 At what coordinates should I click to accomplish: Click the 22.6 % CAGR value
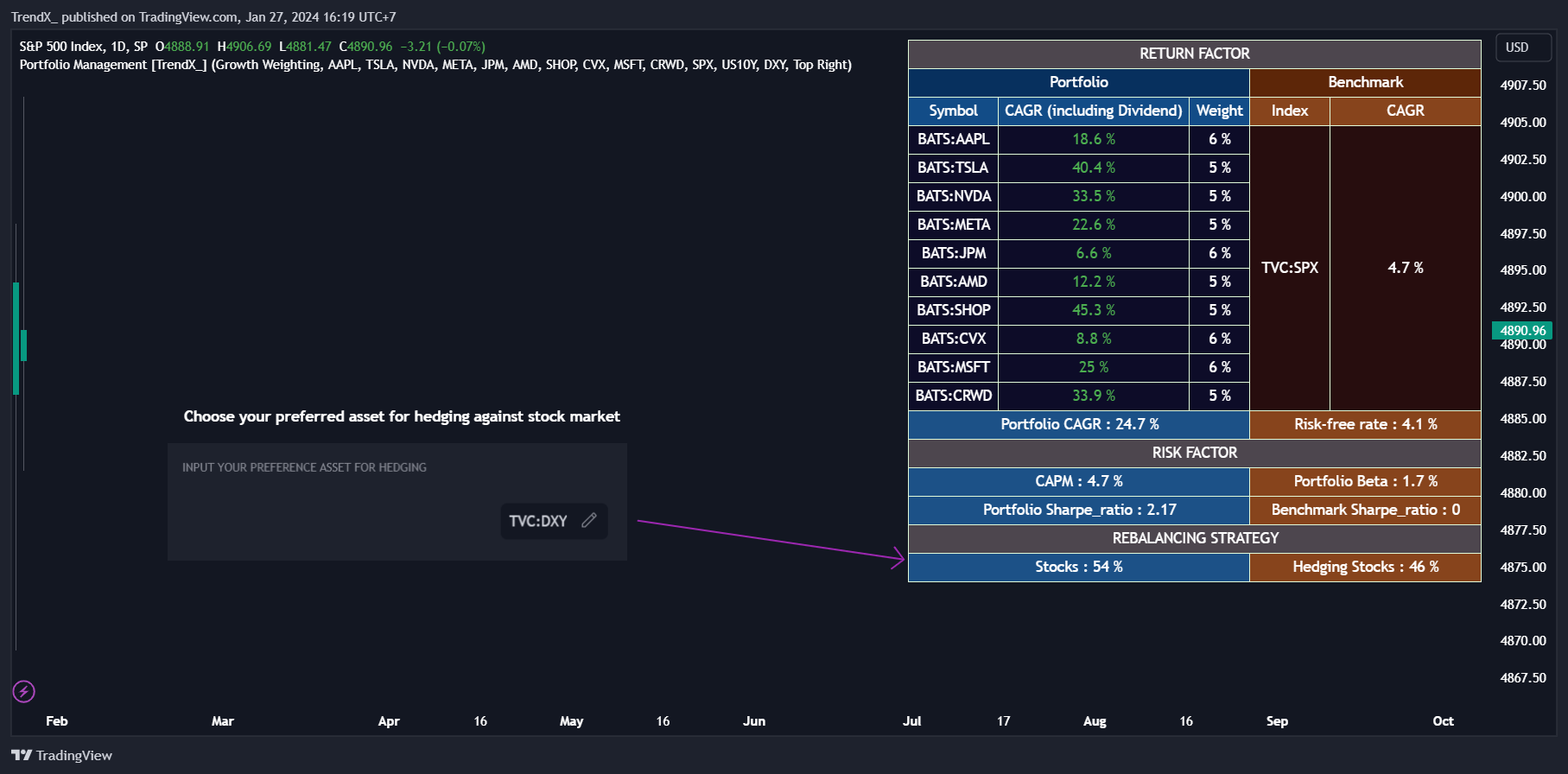coord(1094,225)
